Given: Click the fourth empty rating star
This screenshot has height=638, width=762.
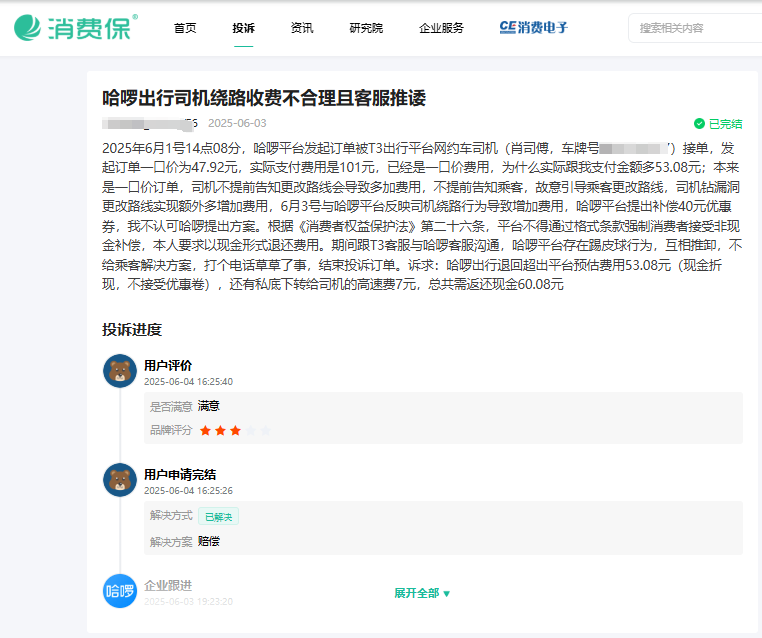Looking at the screenshot, I should tap(251, 431).
